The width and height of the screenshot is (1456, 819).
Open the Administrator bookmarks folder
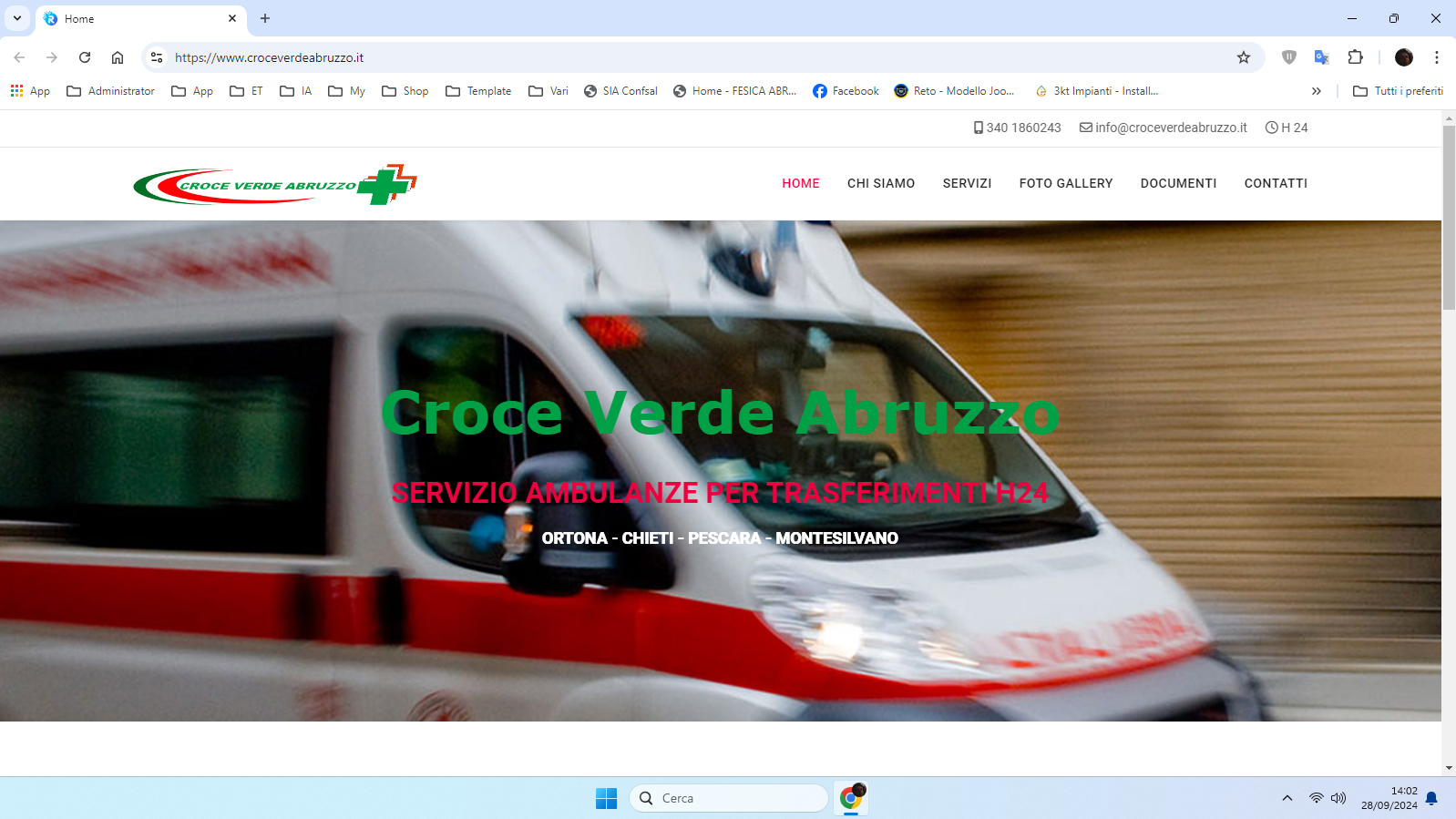coord(111,91)
